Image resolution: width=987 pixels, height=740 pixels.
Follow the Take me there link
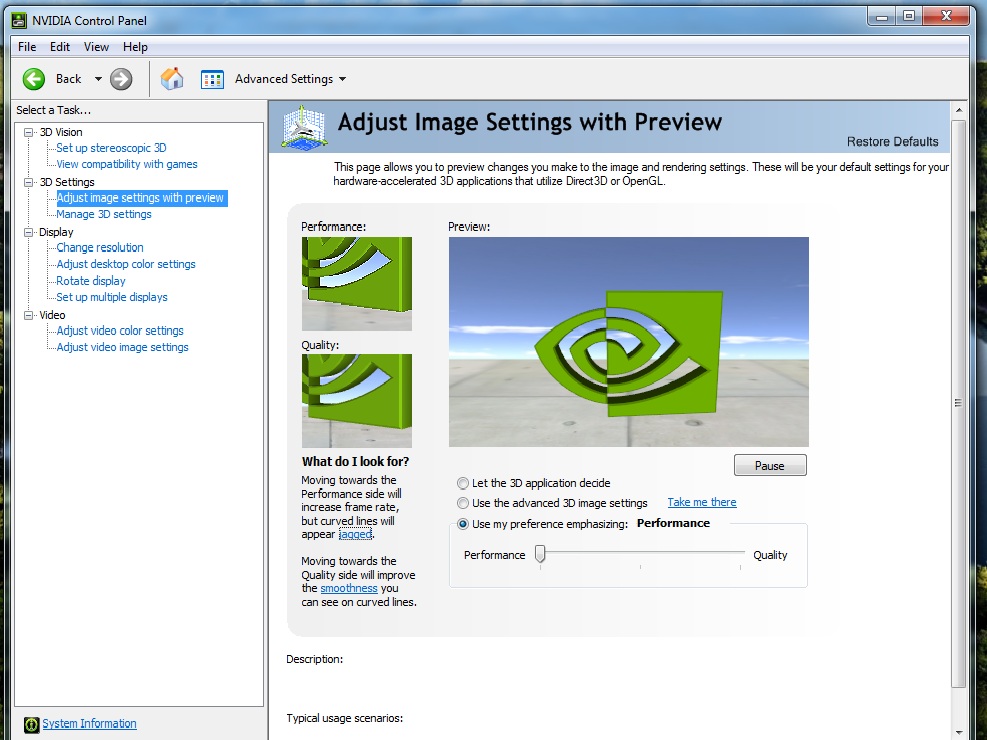pyautogui.click(x=702, y=502)
